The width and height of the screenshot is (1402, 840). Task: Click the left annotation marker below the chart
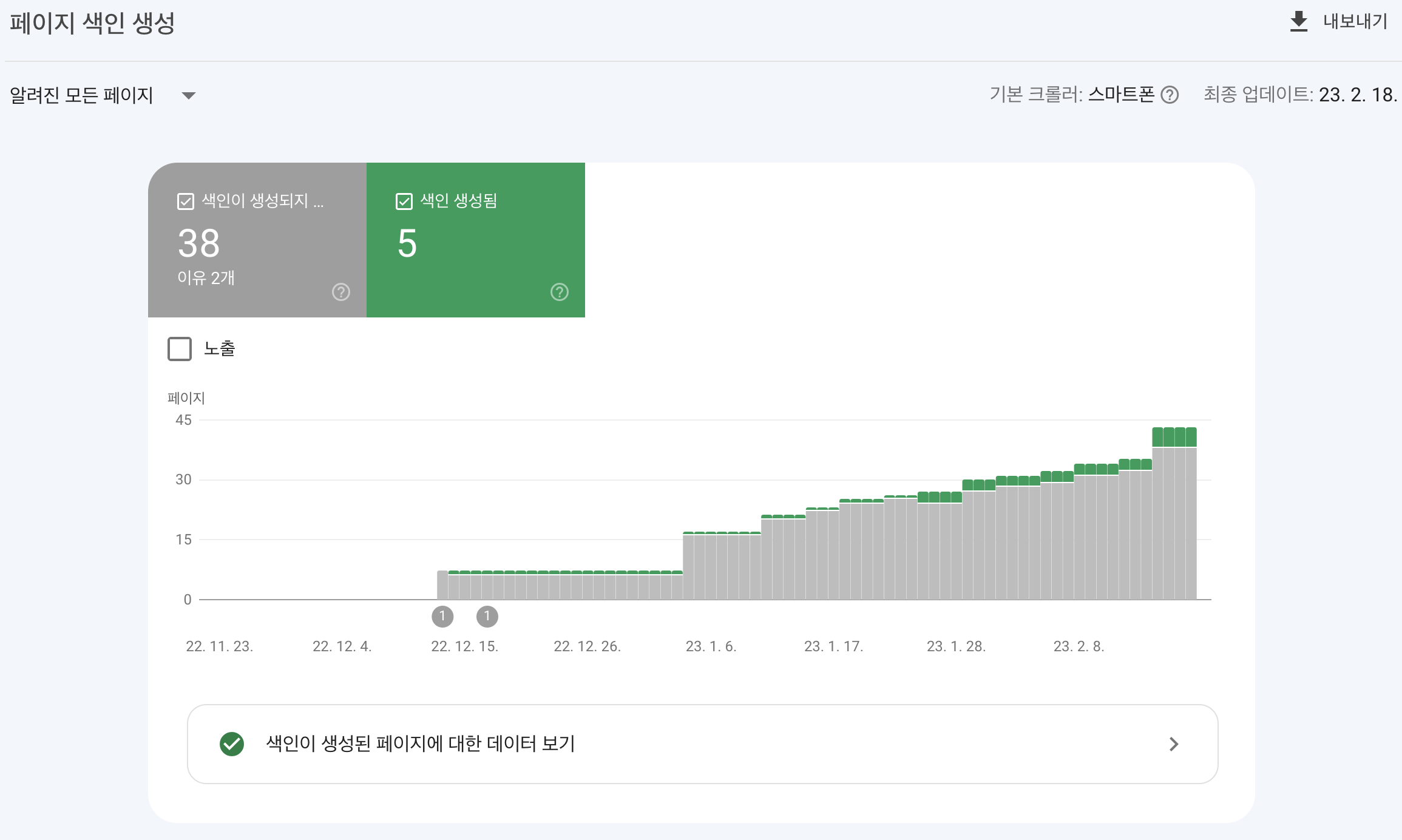click(x=442, y=617)
